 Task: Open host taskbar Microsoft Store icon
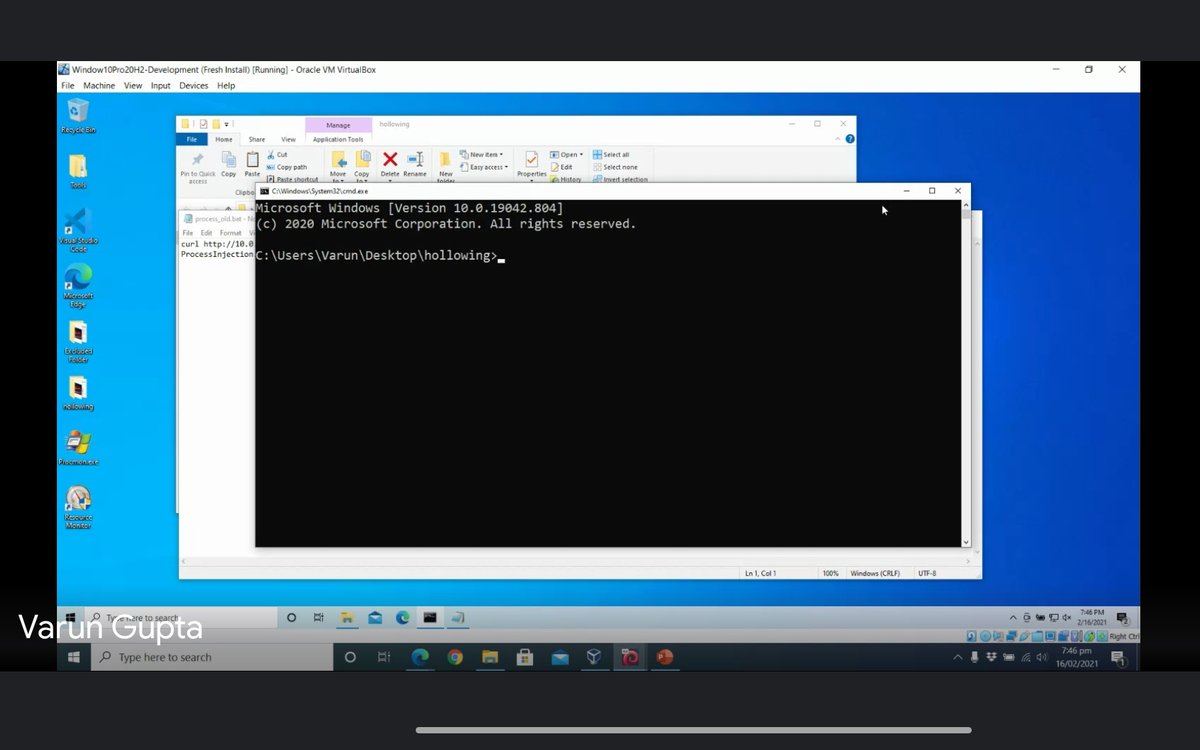click(524, 657)
